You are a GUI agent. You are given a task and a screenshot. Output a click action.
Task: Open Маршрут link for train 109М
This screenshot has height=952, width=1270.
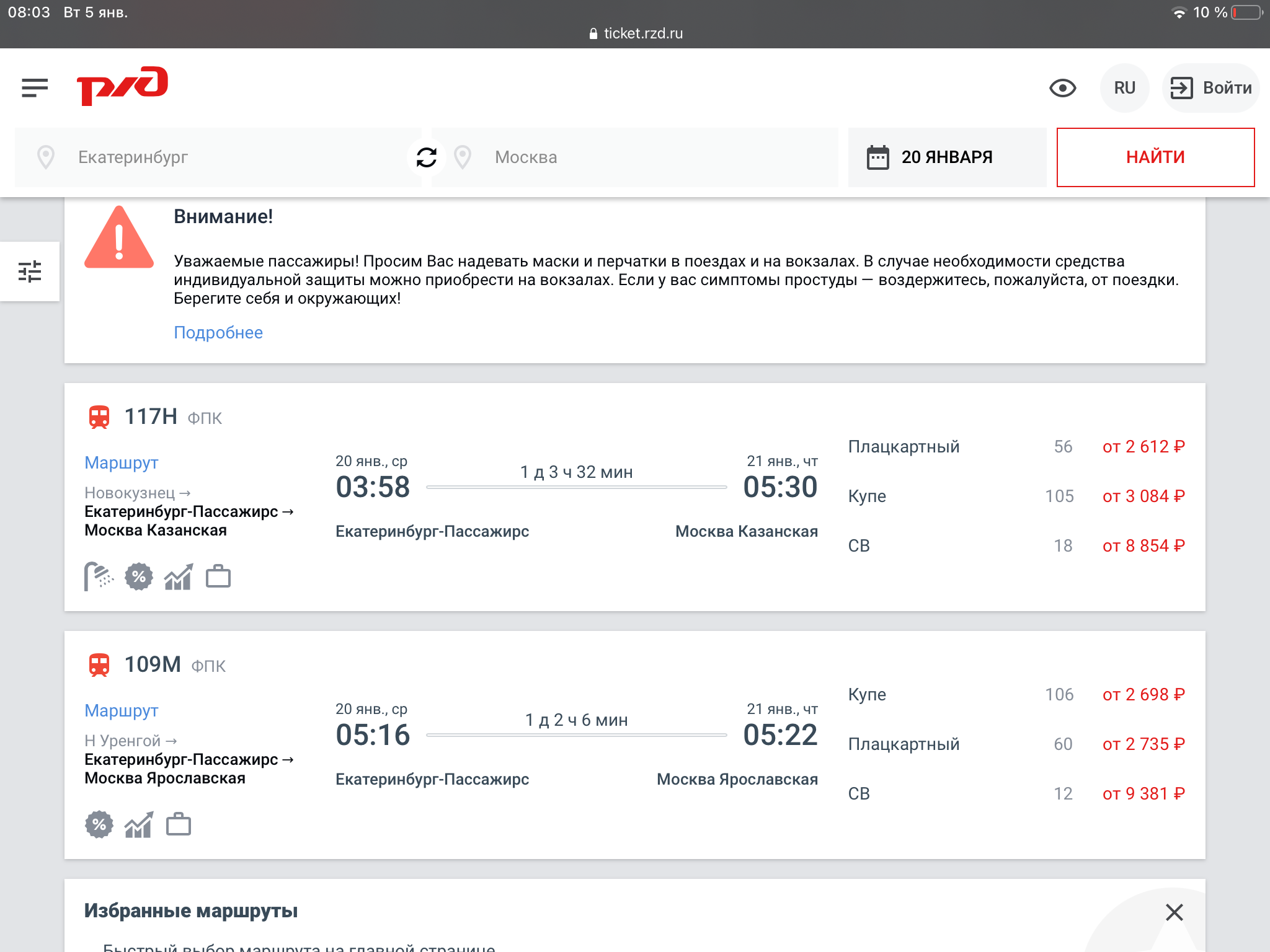pos(122,711)
